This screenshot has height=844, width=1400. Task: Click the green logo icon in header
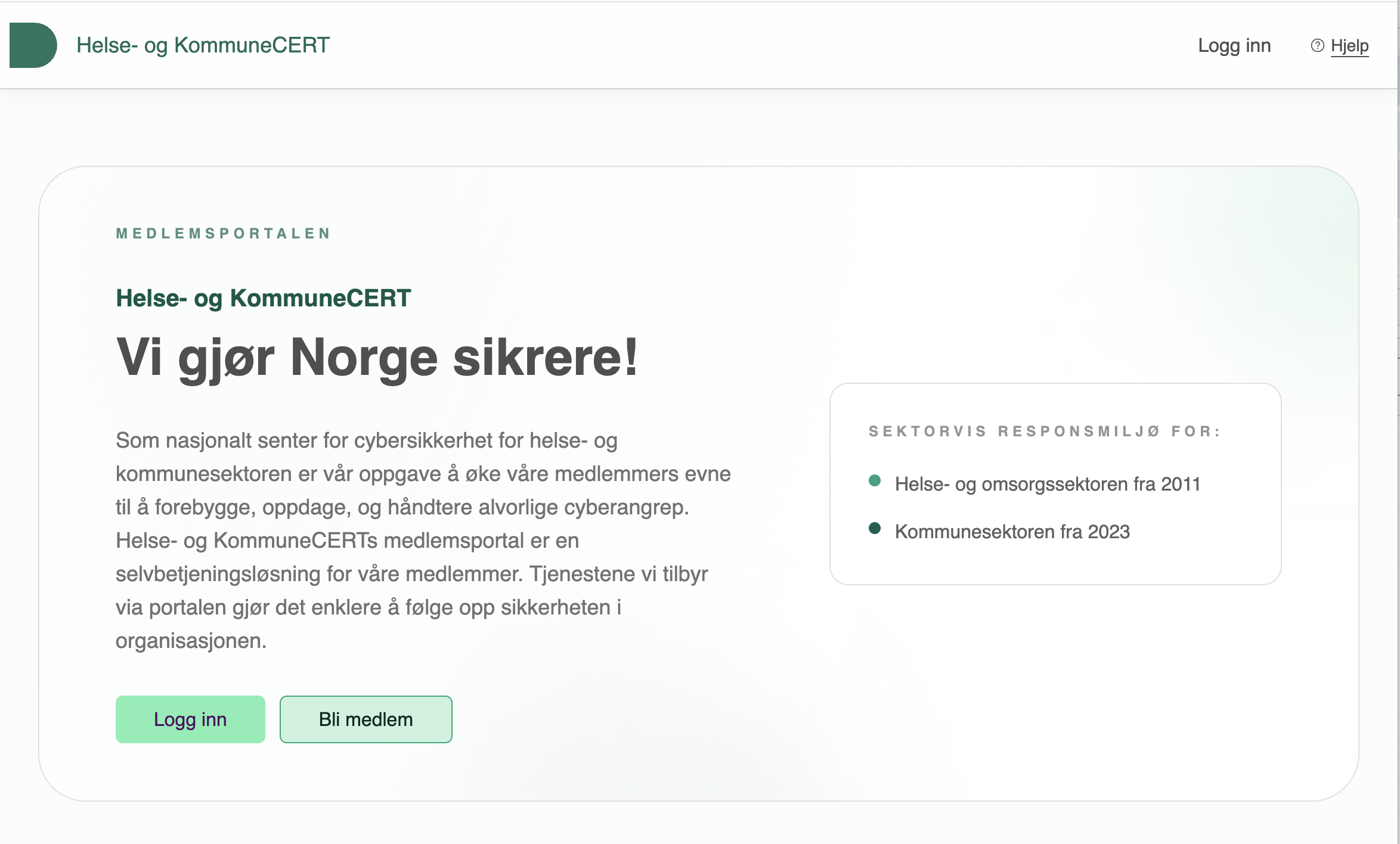33,45
